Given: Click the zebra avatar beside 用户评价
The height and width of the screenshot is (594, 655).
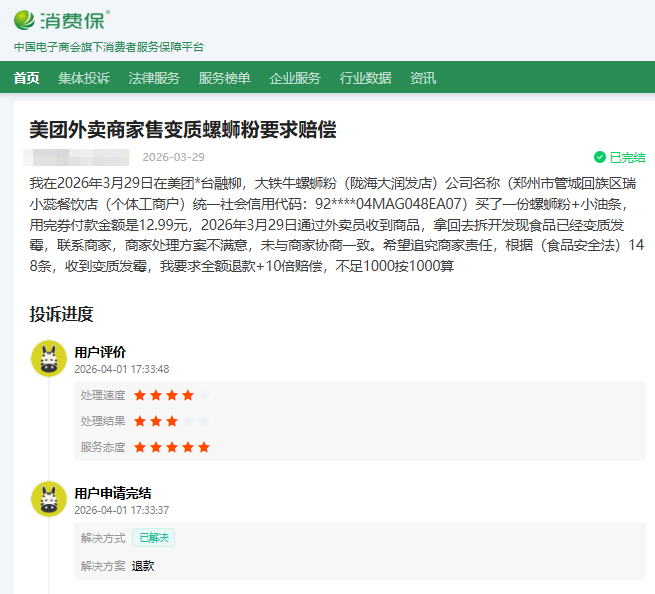Looking at the screenshot, I should coord(48,358).
